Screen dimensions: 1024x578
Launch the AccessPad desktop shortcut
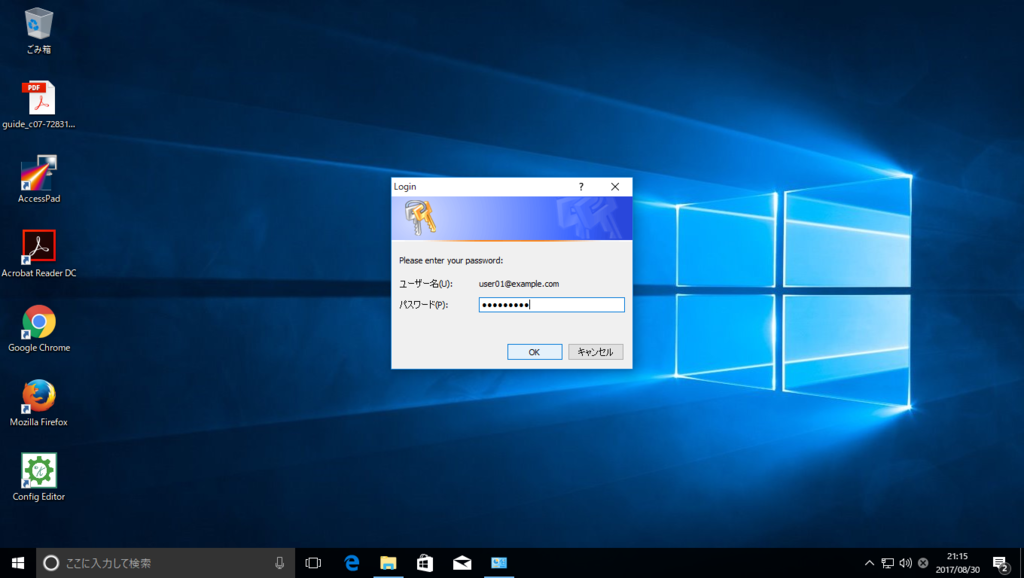(x=39, y=179)
